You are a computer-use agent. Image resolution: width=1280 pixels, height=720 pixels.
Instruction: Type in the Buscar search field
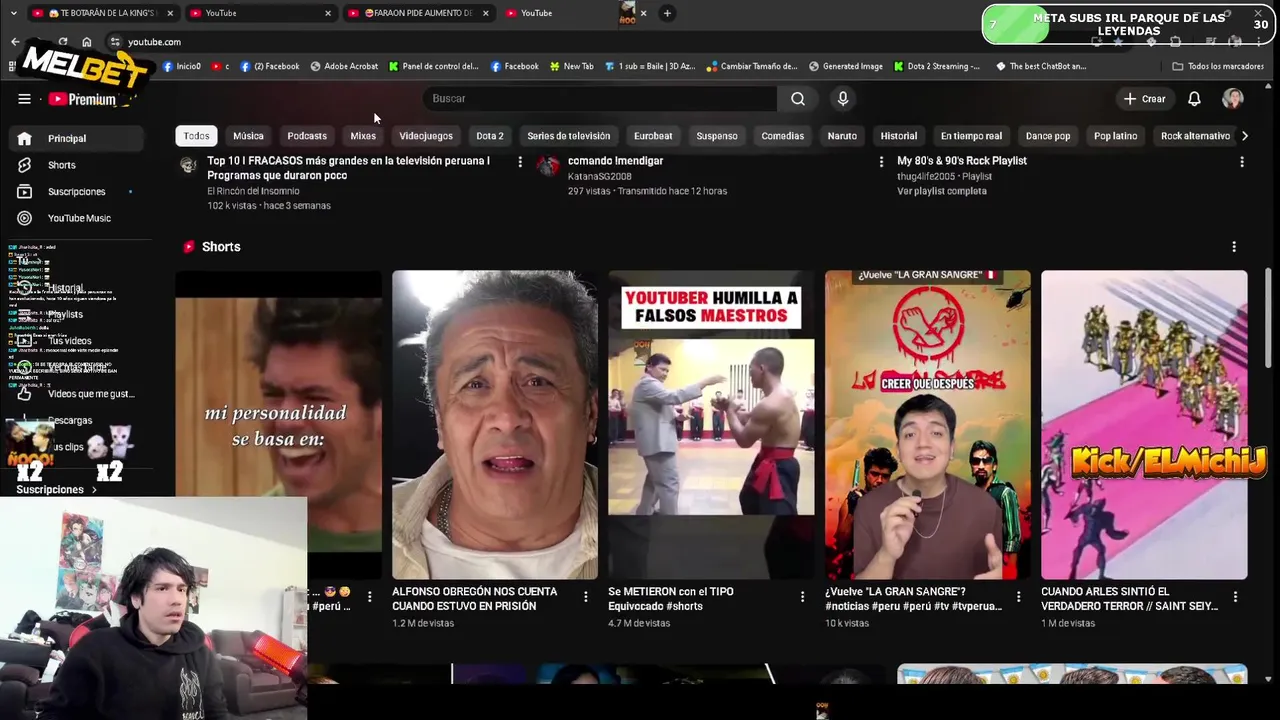click(x=600, y=99)
